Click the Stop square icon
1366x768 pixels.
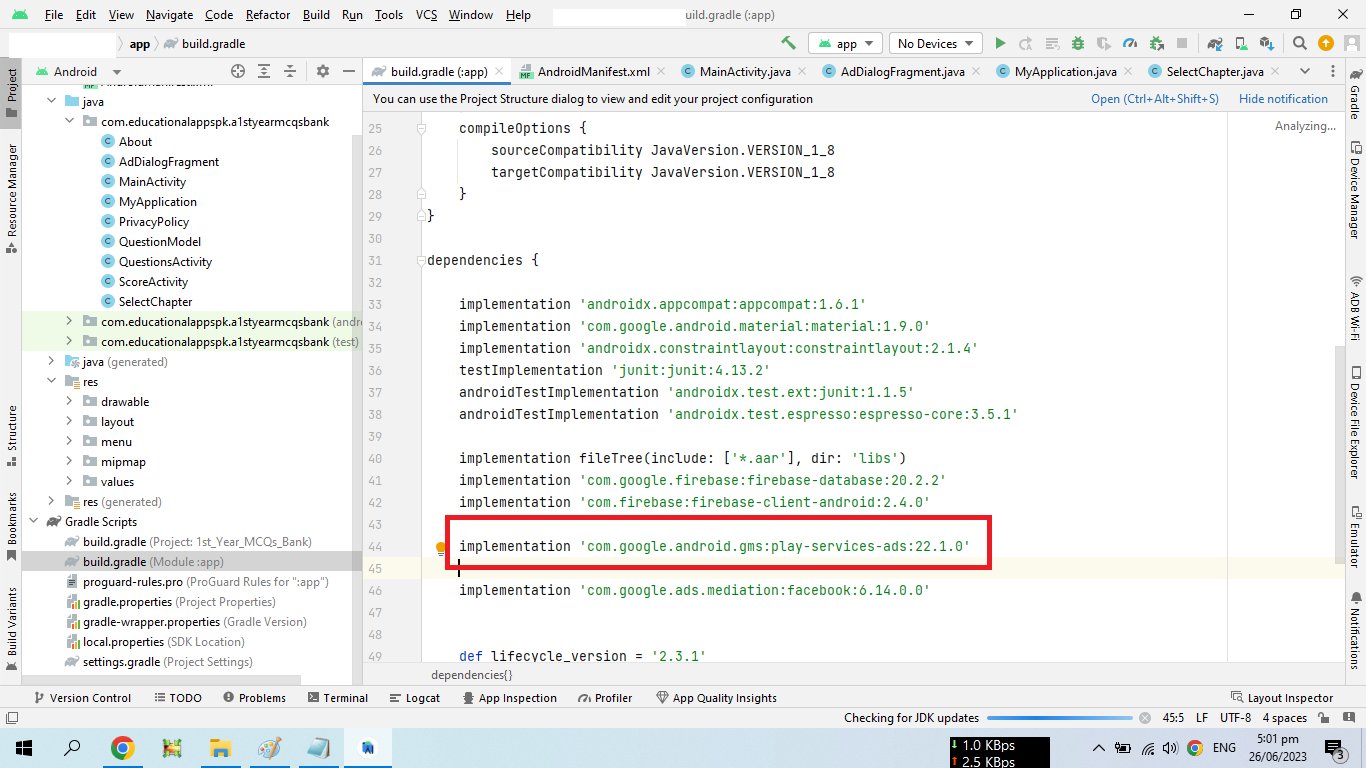click(x=1182, y=43)
